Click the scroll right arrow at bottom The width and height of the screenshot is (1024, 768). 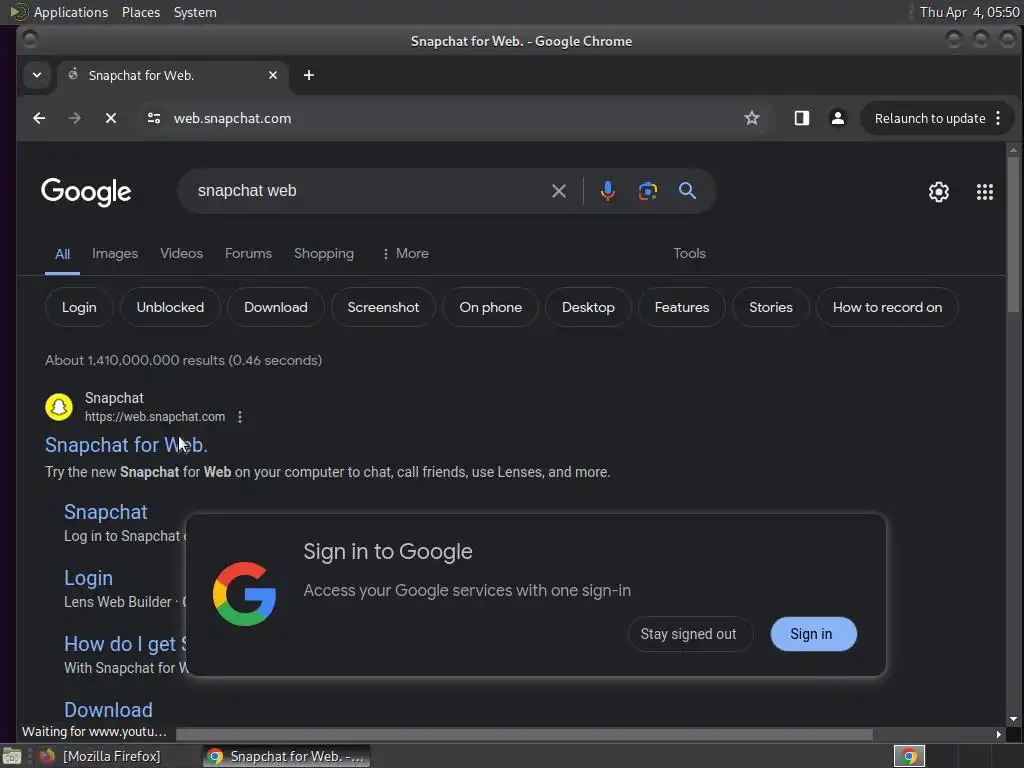point(999,735)
